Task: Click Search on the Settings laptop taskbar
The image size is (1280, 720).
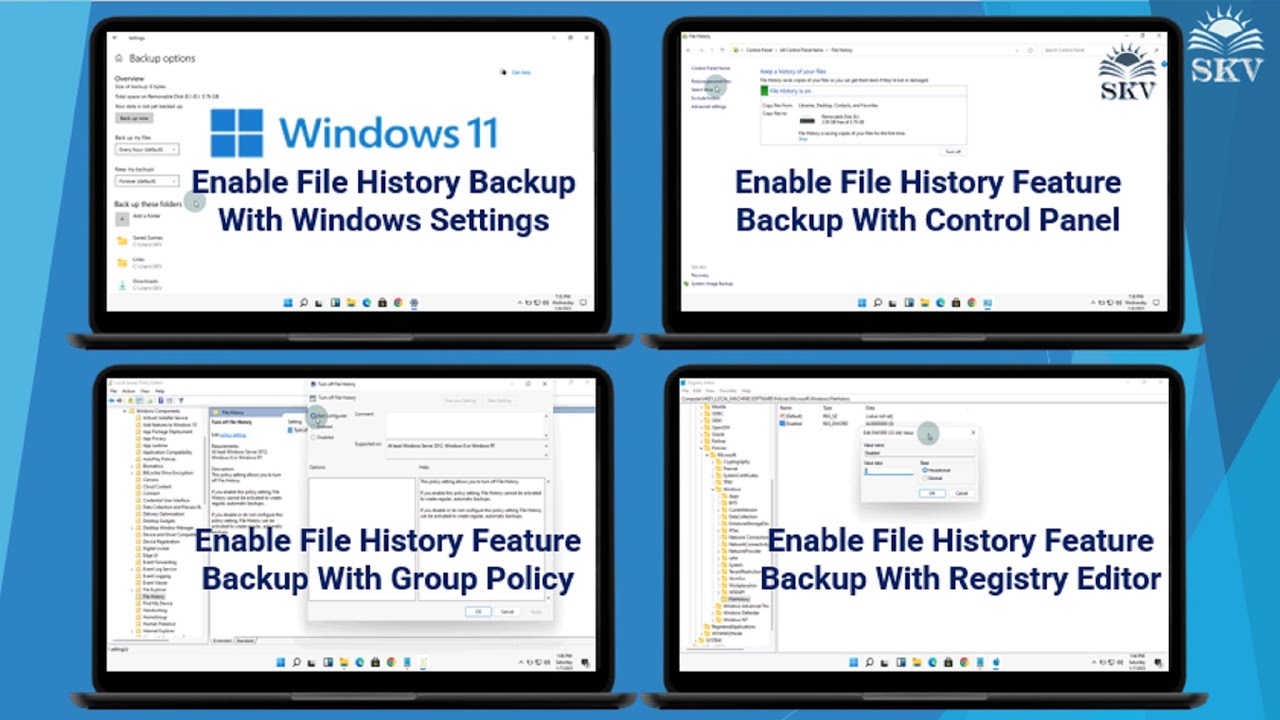Action: (304, 302)
